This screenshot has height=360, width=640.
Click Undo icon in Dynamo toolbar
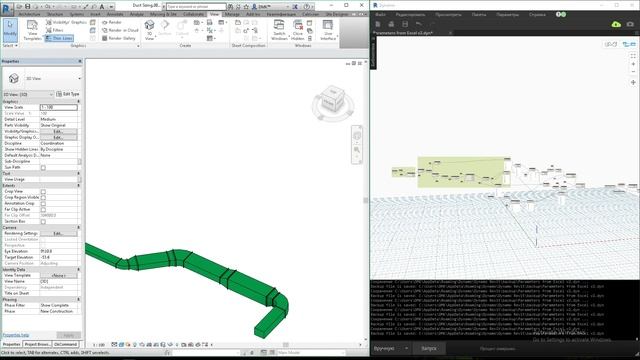pos(419,24)
